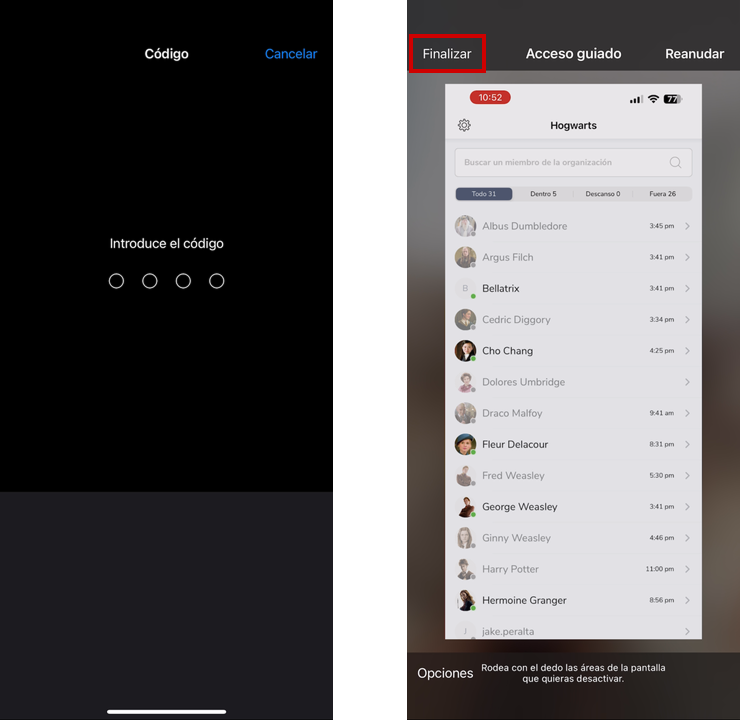Open Cho Chang's avatar
The height and width of the screenshot is (720, 740).
(x=465, y=351)
